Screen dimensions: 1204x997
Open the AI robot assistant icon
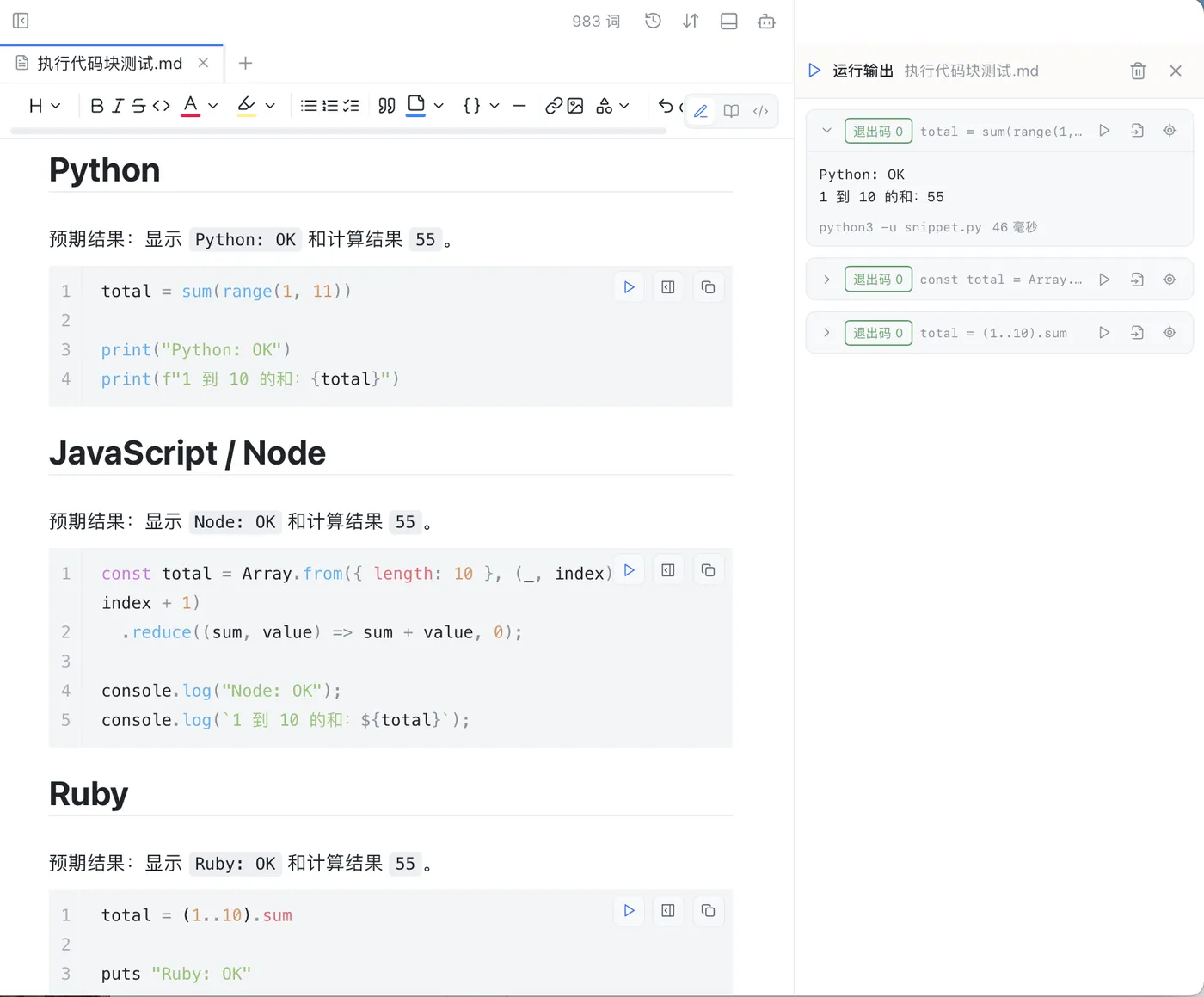click(766, 21)
